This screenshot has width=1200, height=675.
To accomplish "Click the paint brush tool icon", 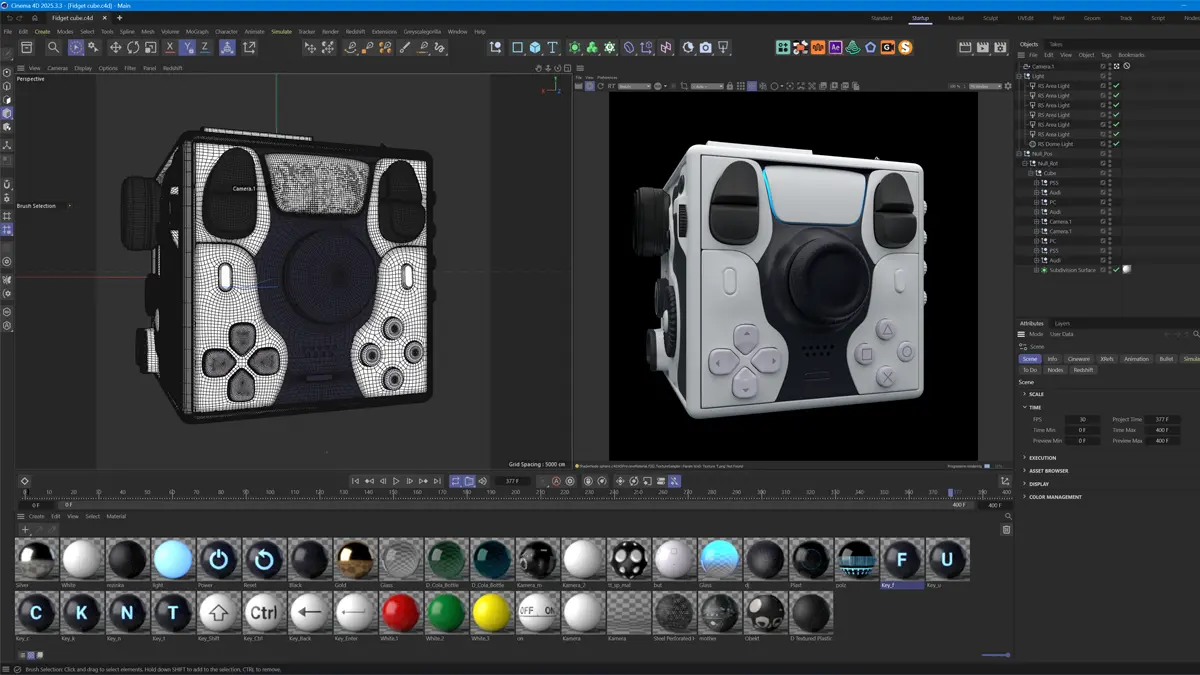I will [404, 47].
